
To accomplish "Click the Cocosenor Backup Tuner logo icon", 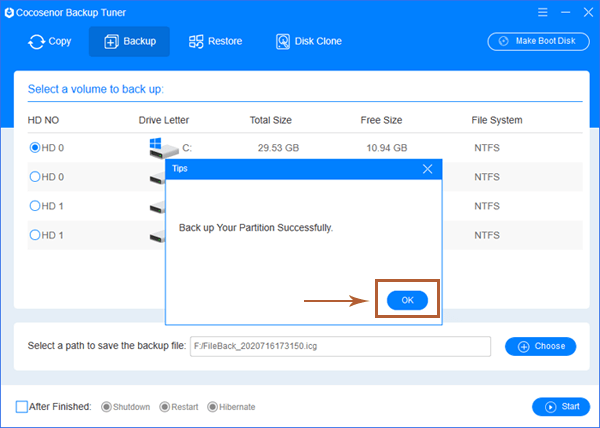I will tap(9, 13).
